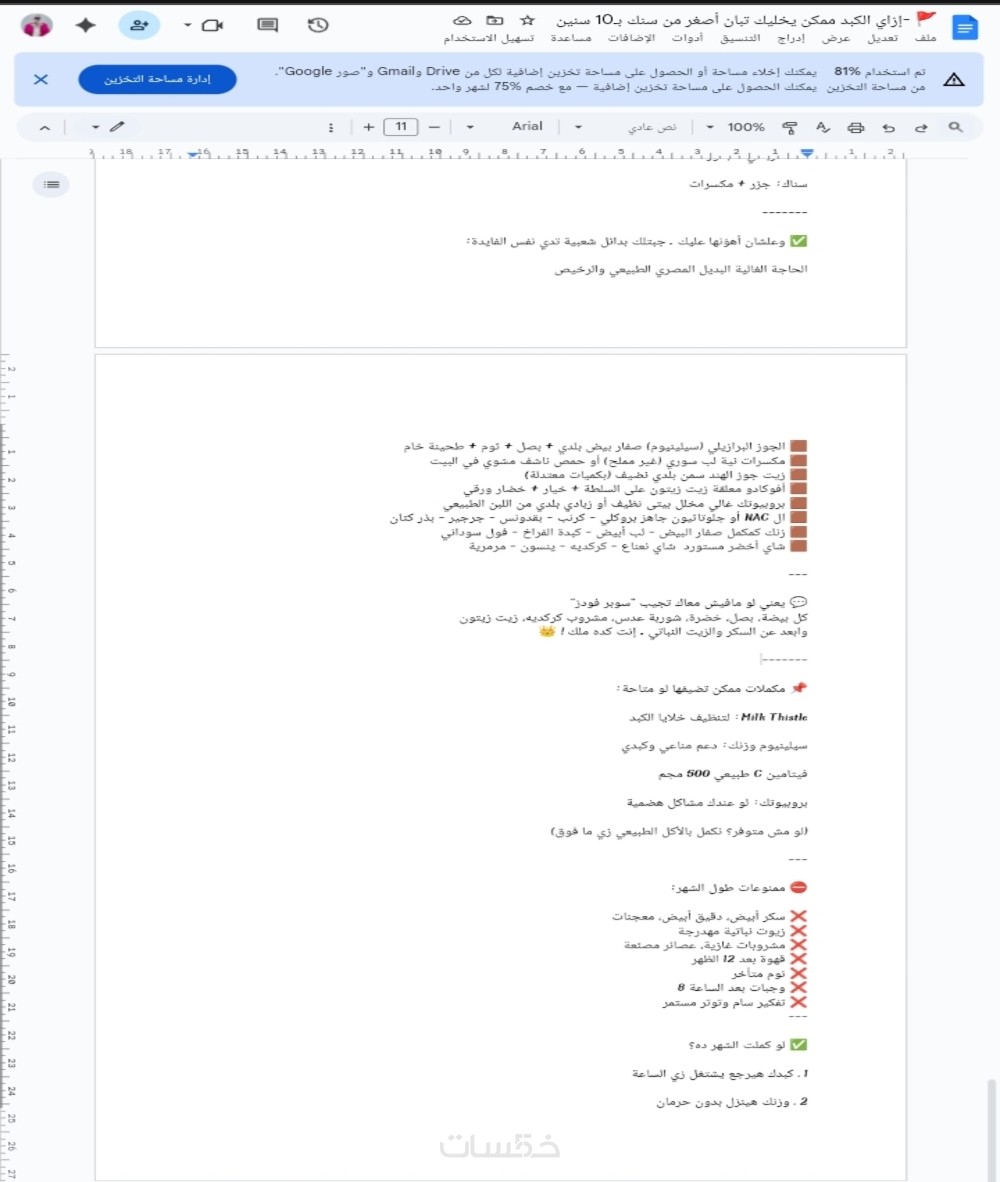
Task: Redo the last action
Action: 921,127
